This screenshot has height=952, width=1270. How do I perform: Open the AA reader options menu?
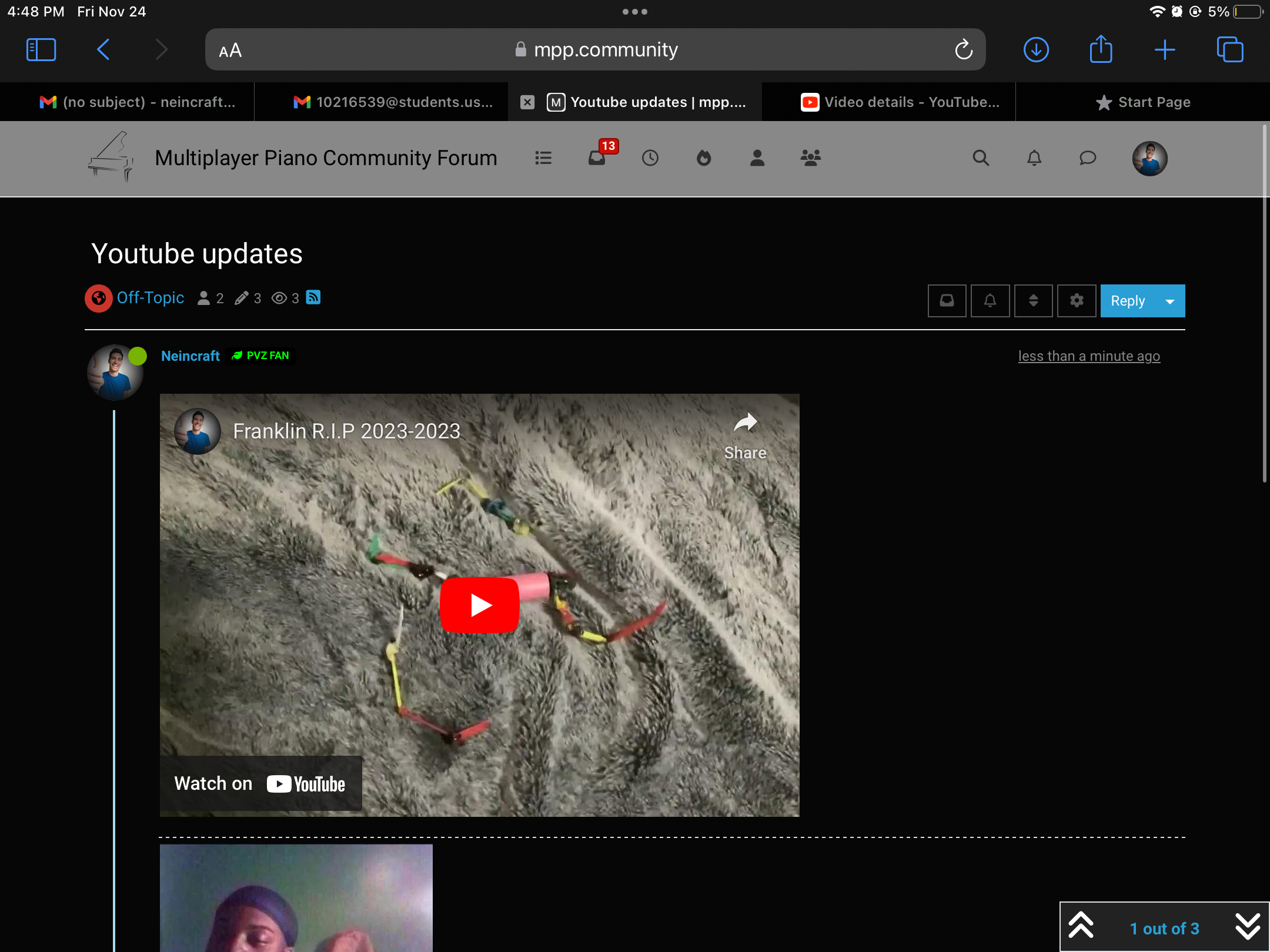pos(230,51)
